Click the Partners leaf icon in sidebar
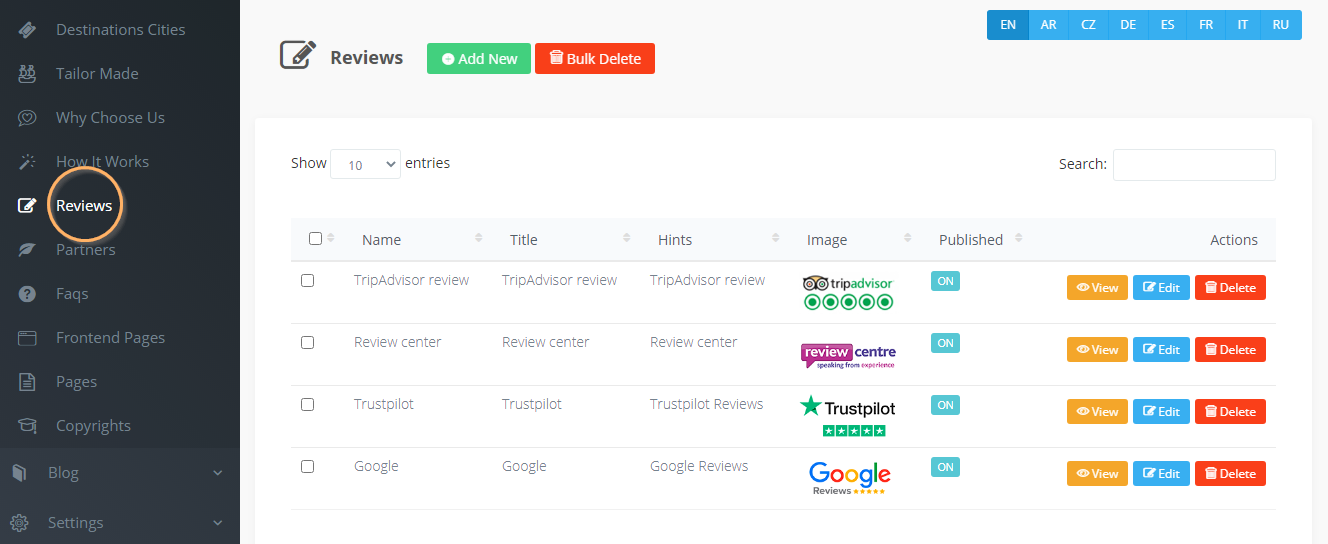The height and width of the screenshot is (544, 1328). pyautogui.click(x=27, y=250)
